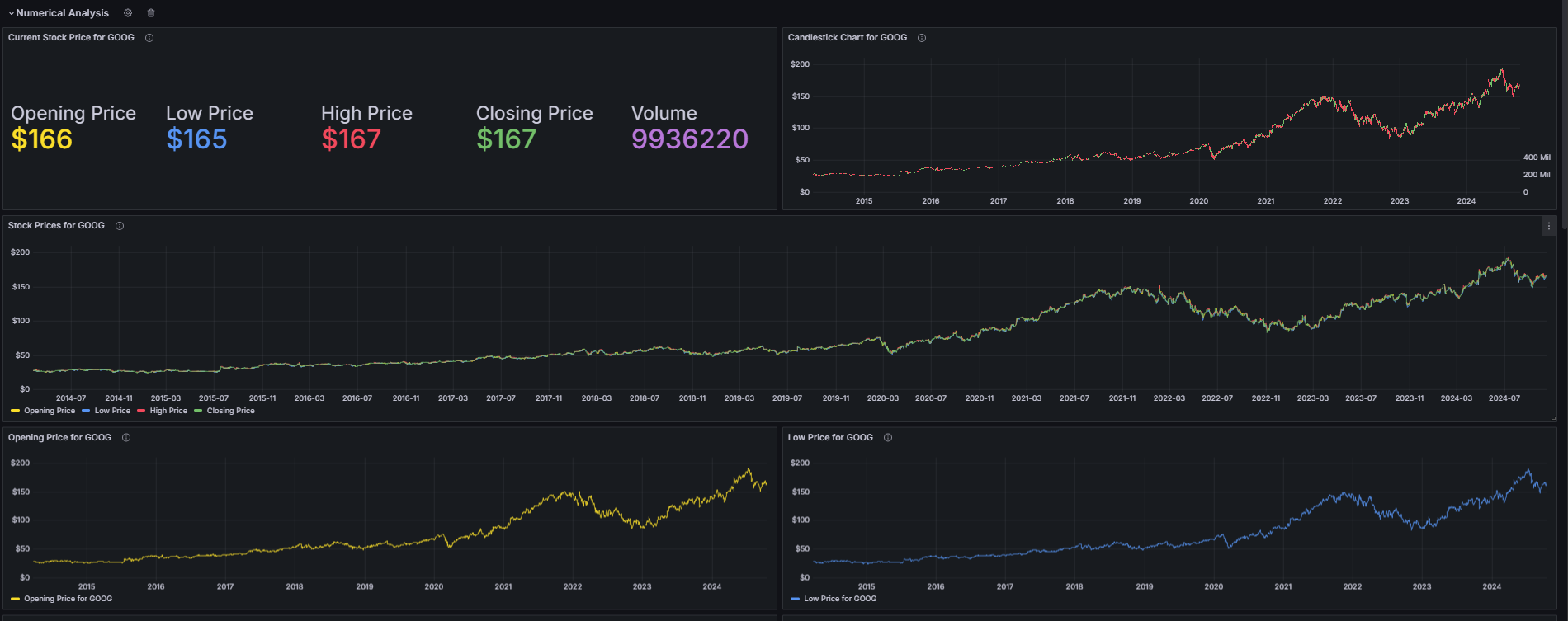Click the trash icon to delete row

[151, 13]
